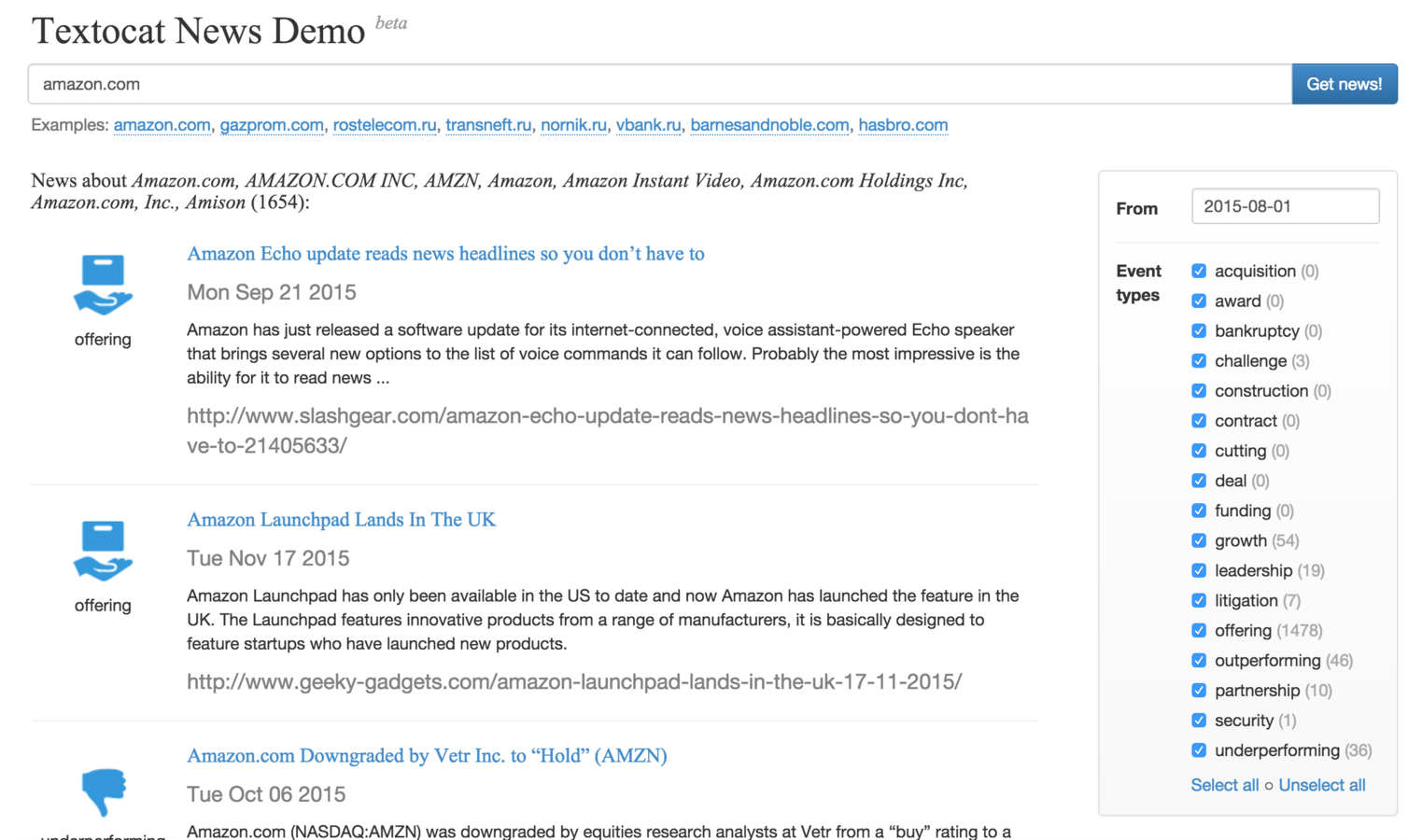Uncheck the challenge event type
The width and height of the screenshot is (1422, 840).
(x=1199, y=360)
